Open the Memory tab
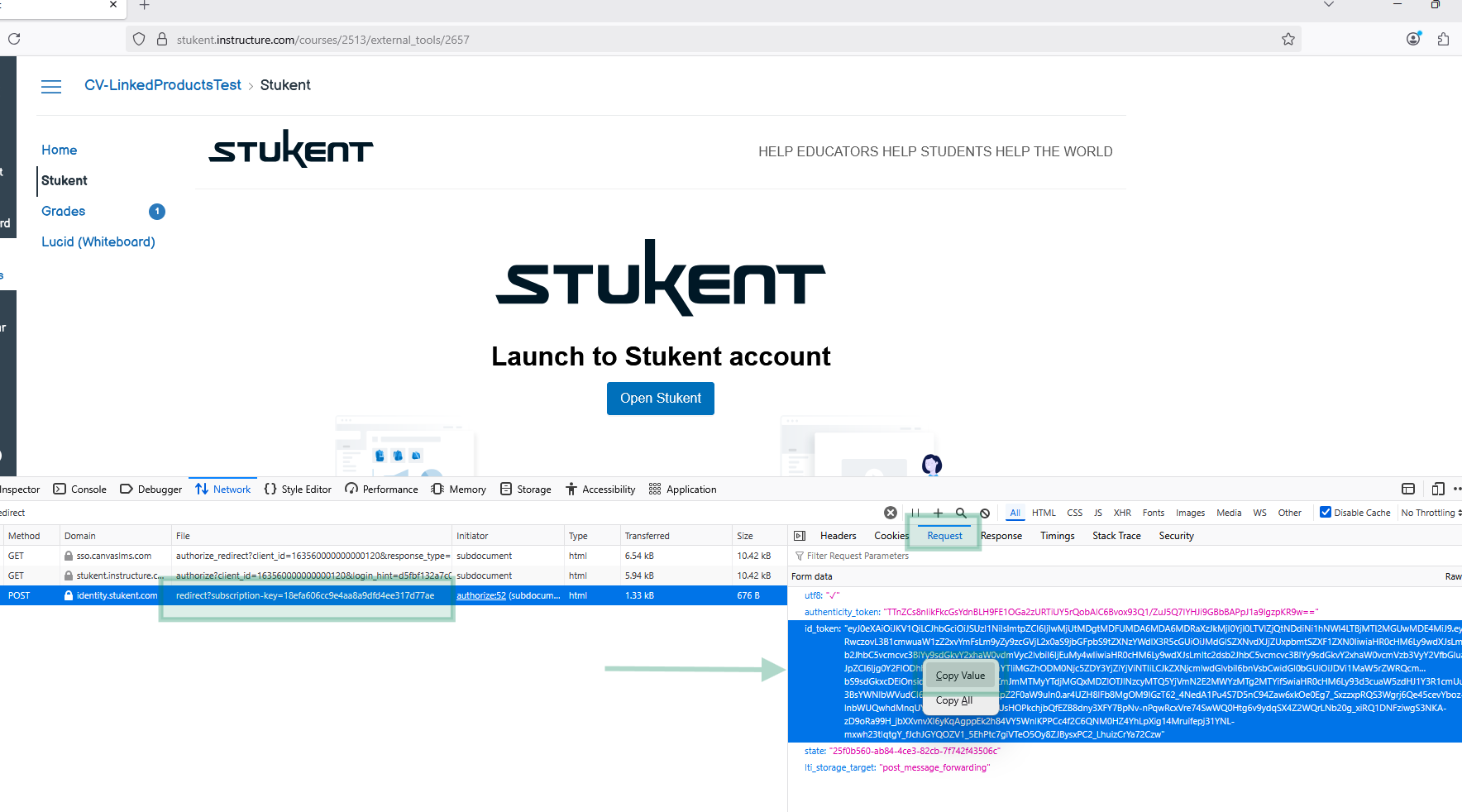 pos(458,490)
